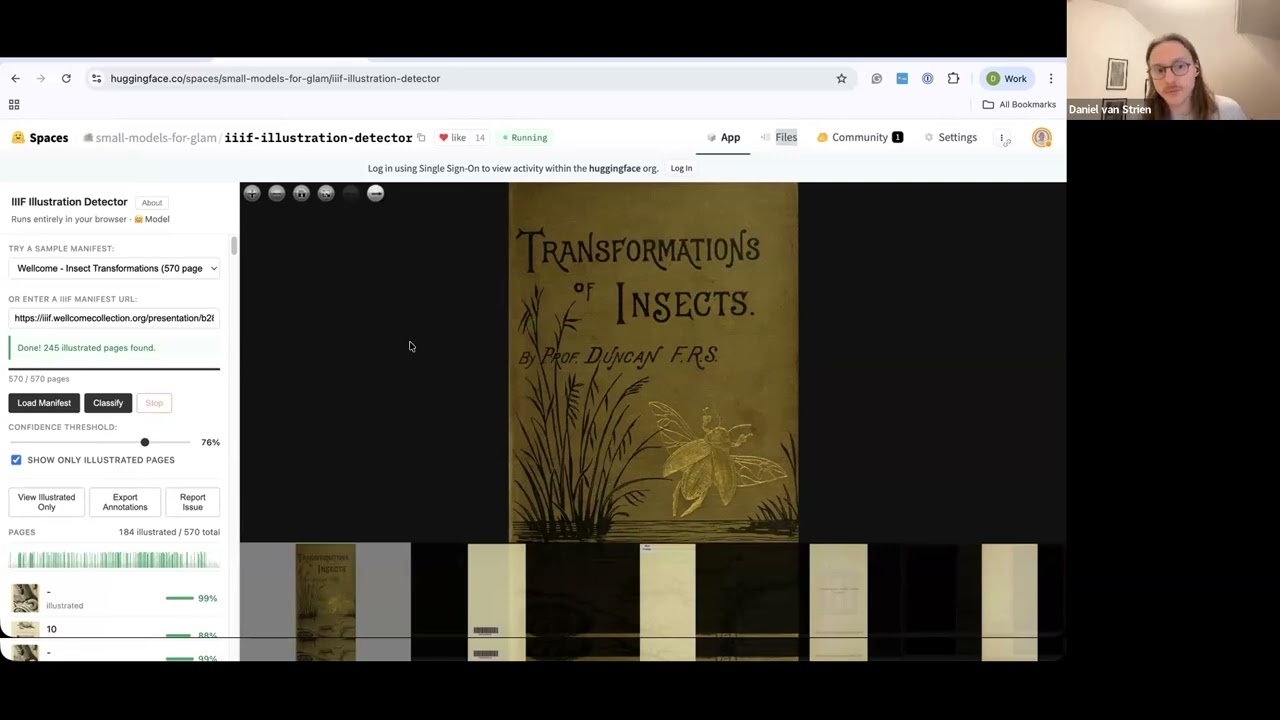Viewport: 1280px width, 720px height.
Task: Click the Running status badge
Action: tap(524, 137)
